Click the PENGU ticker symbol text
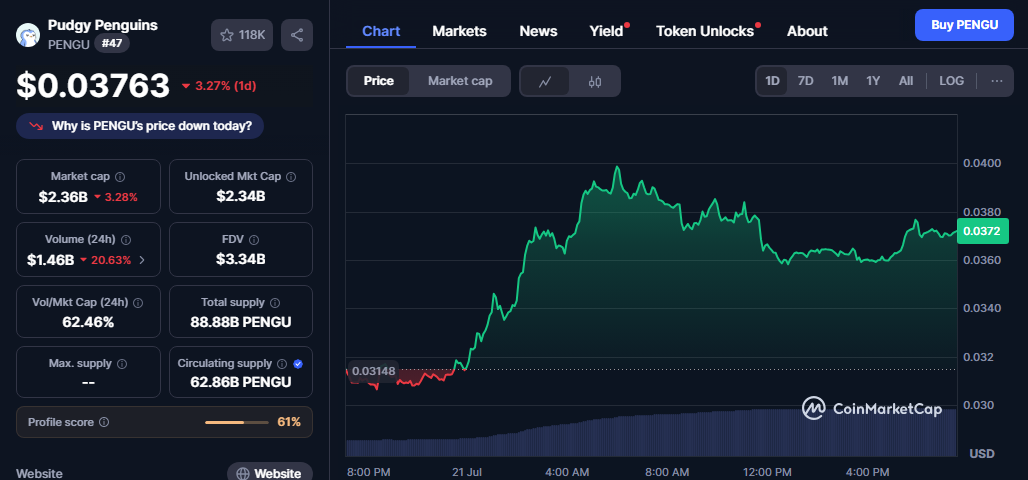Image resolution: width=1028 pixels, height=480 pixels. [69, 45]
